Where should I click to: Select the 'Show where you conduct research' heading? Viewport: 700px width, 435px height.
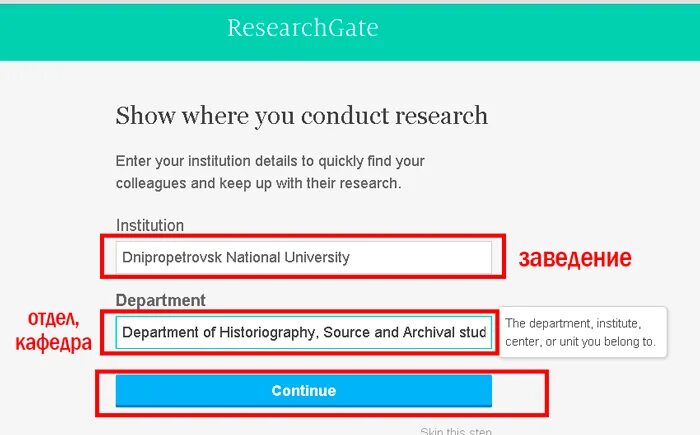click(301, 116)
